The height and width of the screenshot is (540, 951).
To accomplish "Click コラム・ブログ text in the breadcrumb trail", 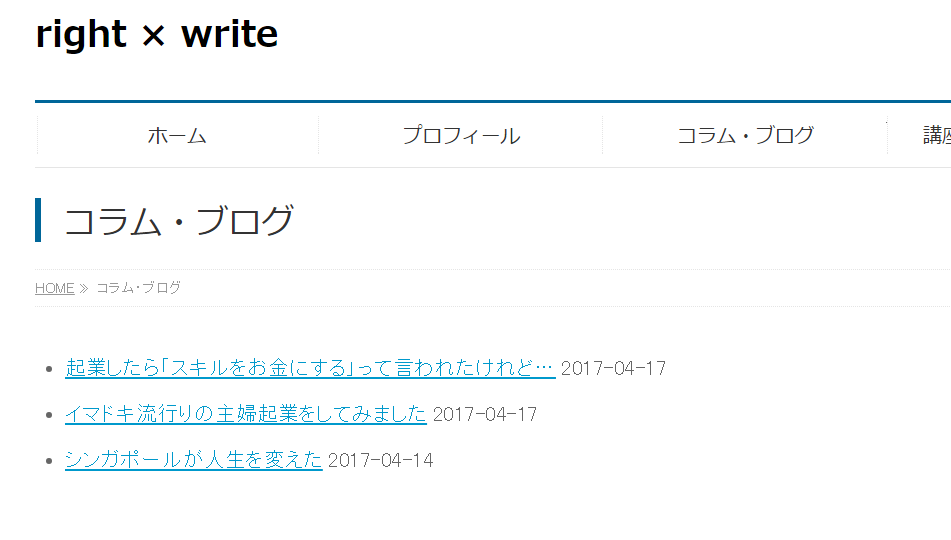I will [x=139, y=288].
